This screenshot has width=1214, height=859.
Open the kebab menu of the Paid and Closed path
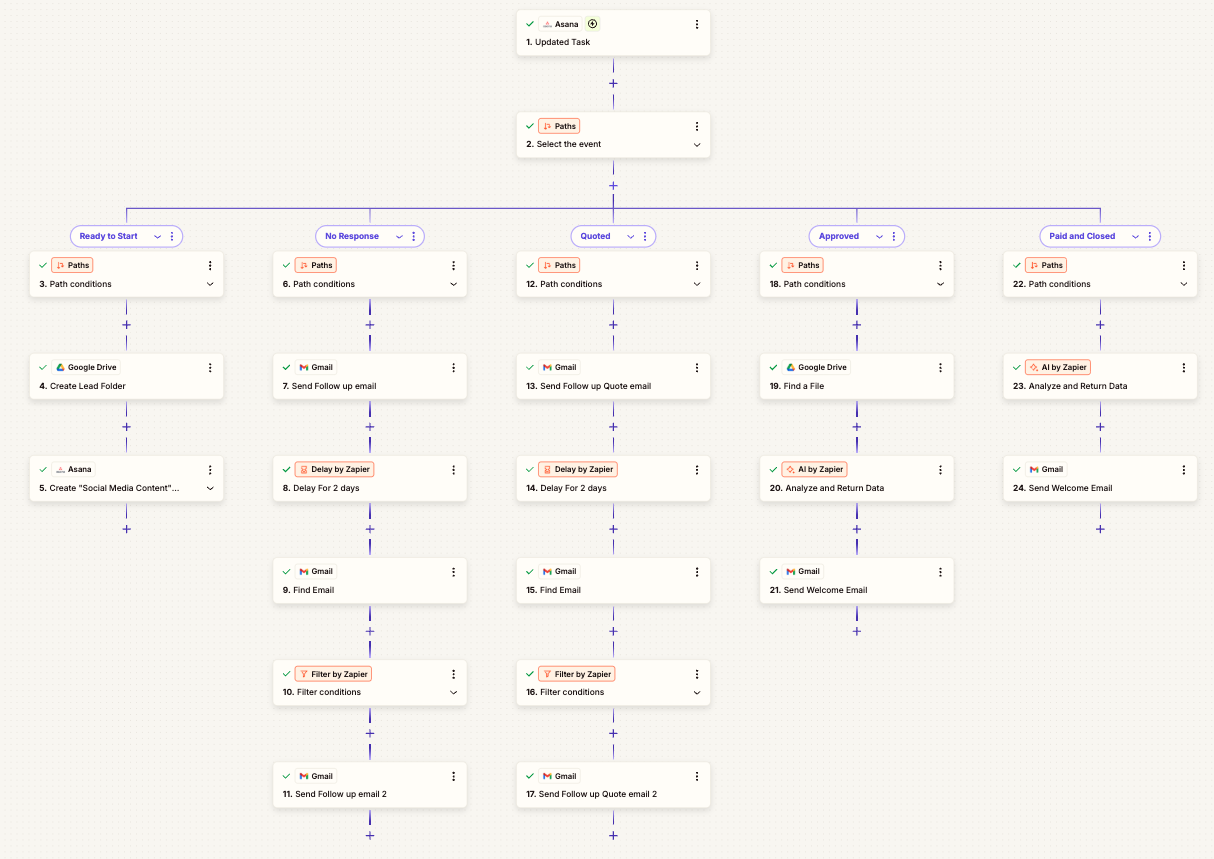[1150, 237]
